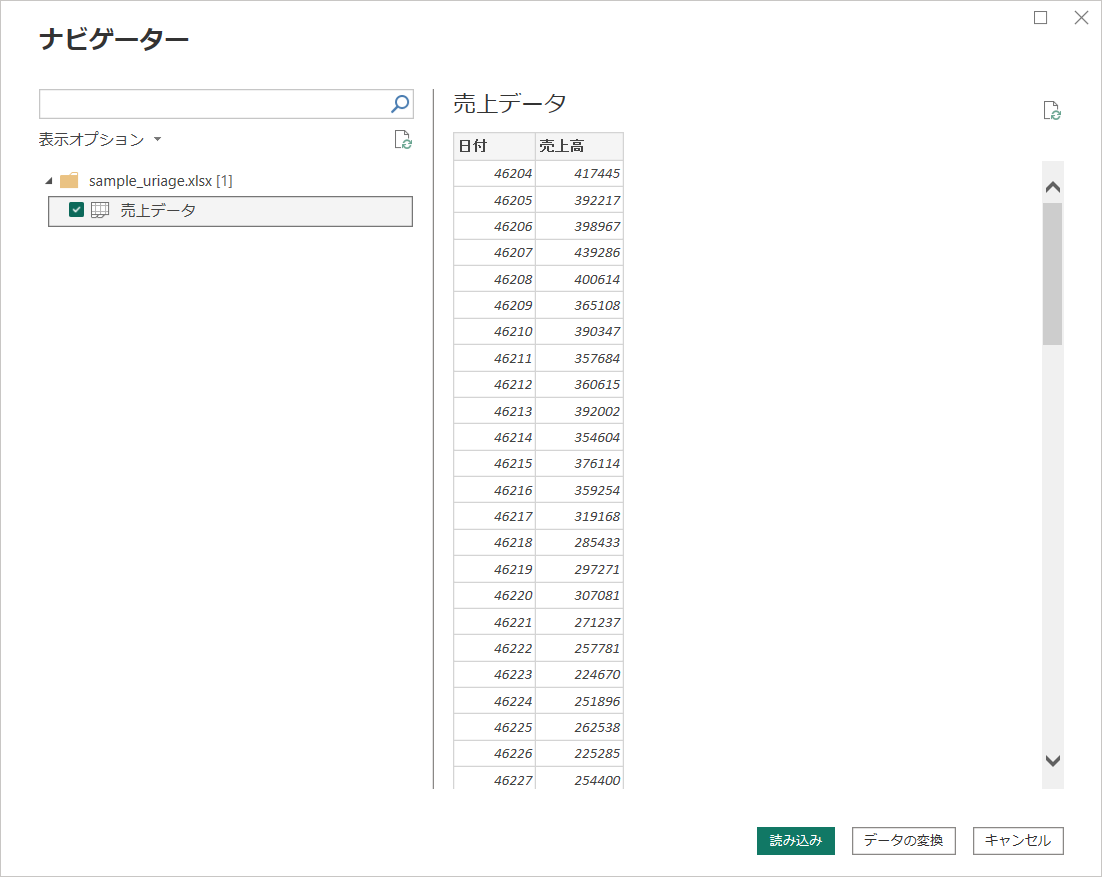Click the 読み込み button
This screenshot has height=877, width=1102.
tap(796, 840)
